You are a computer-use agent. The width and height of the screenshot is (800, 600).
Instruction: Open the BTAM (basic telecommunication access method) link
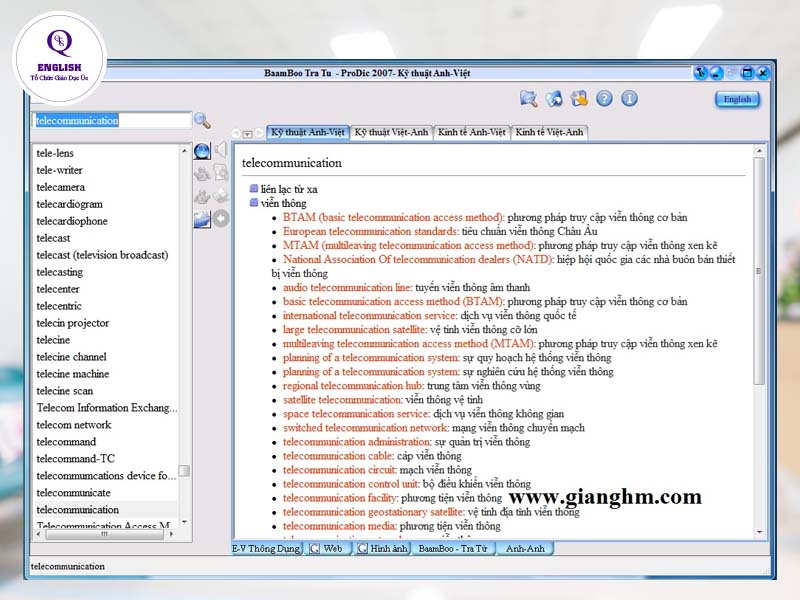(393, 217)
